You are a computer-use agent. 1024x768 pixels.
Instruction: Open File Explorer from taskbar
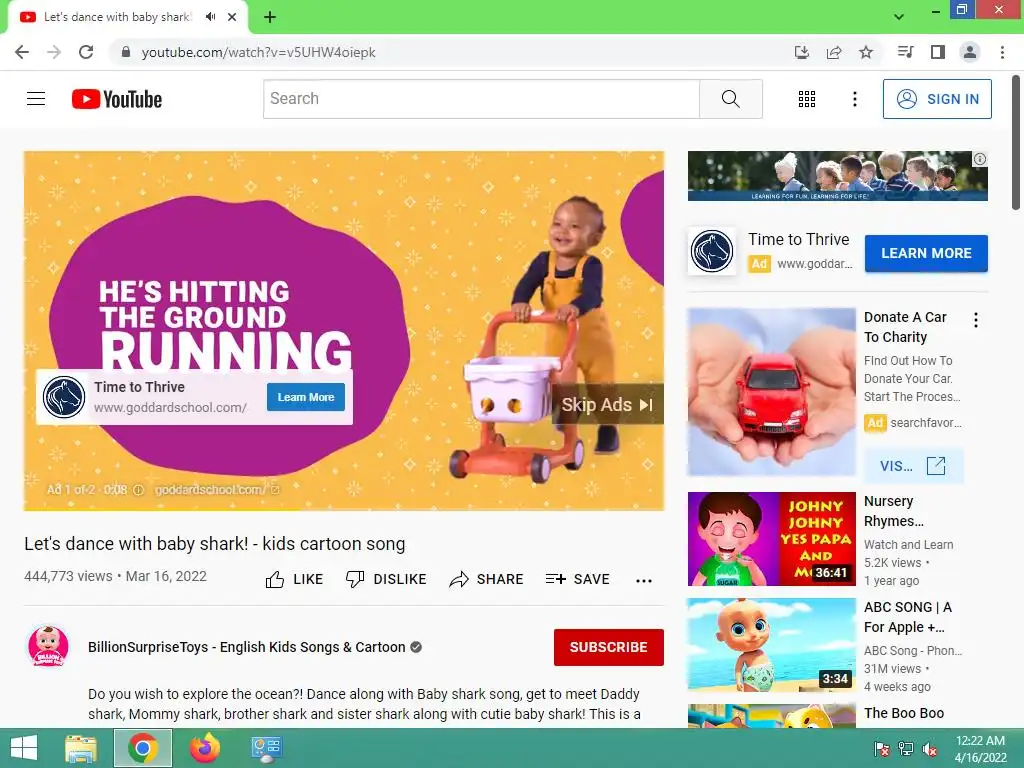(x=81, y=748)
